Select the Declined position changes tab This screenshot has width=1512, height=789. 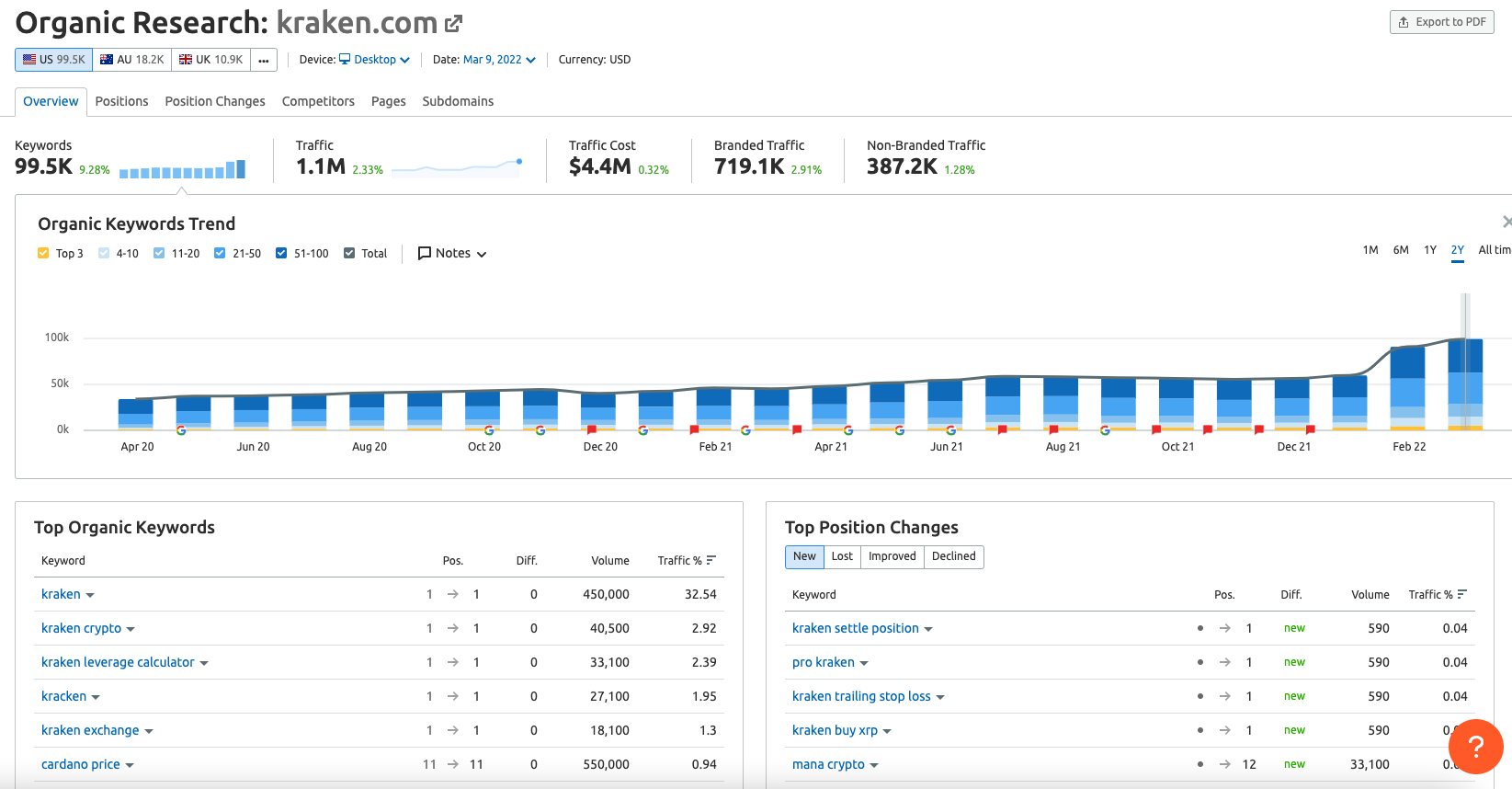coord(954,557)
